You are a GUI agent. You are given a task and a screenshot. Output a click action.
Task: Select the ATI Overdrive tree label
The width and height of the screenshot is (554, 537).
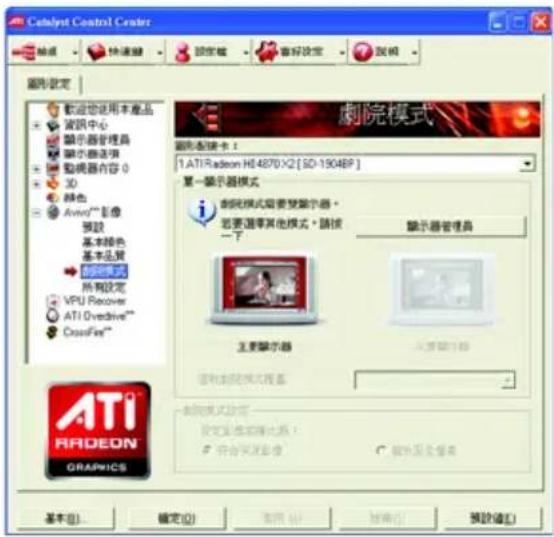[99, 315]
